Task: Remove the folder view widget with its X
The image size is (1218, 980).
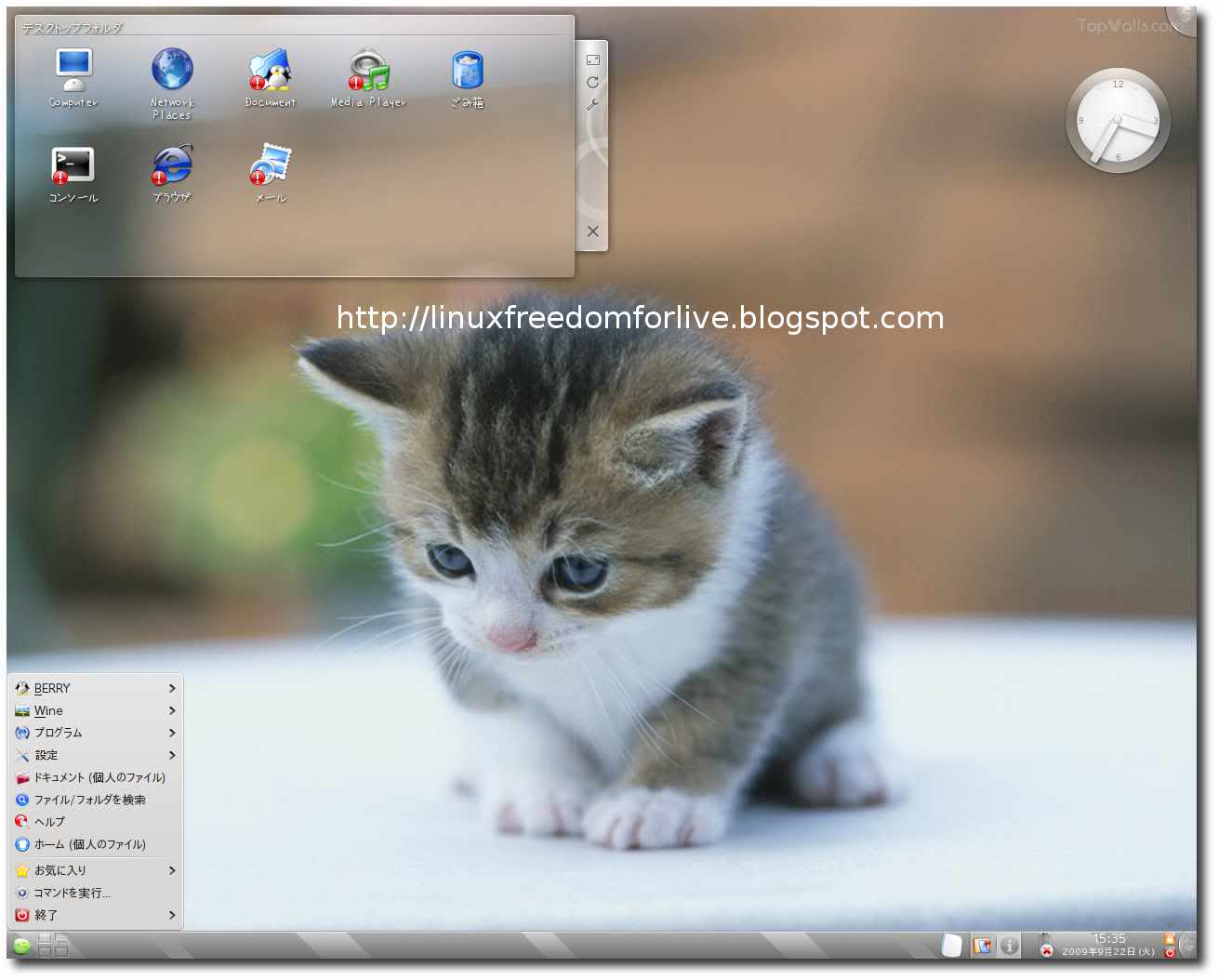Action: [x=592, y=232]
